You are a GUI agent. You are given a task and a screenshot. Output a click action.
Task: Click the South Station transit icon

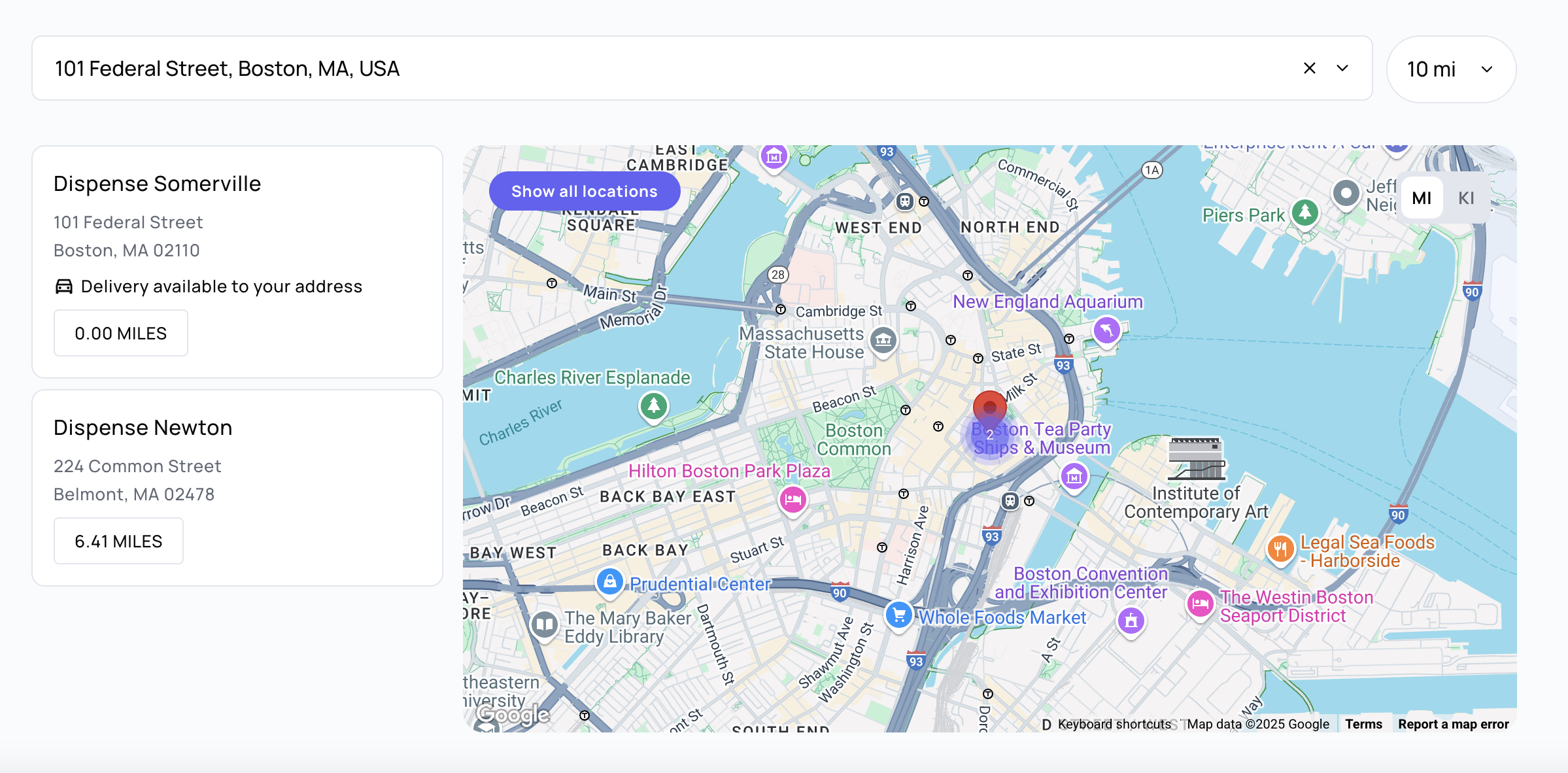[1011, 502]
